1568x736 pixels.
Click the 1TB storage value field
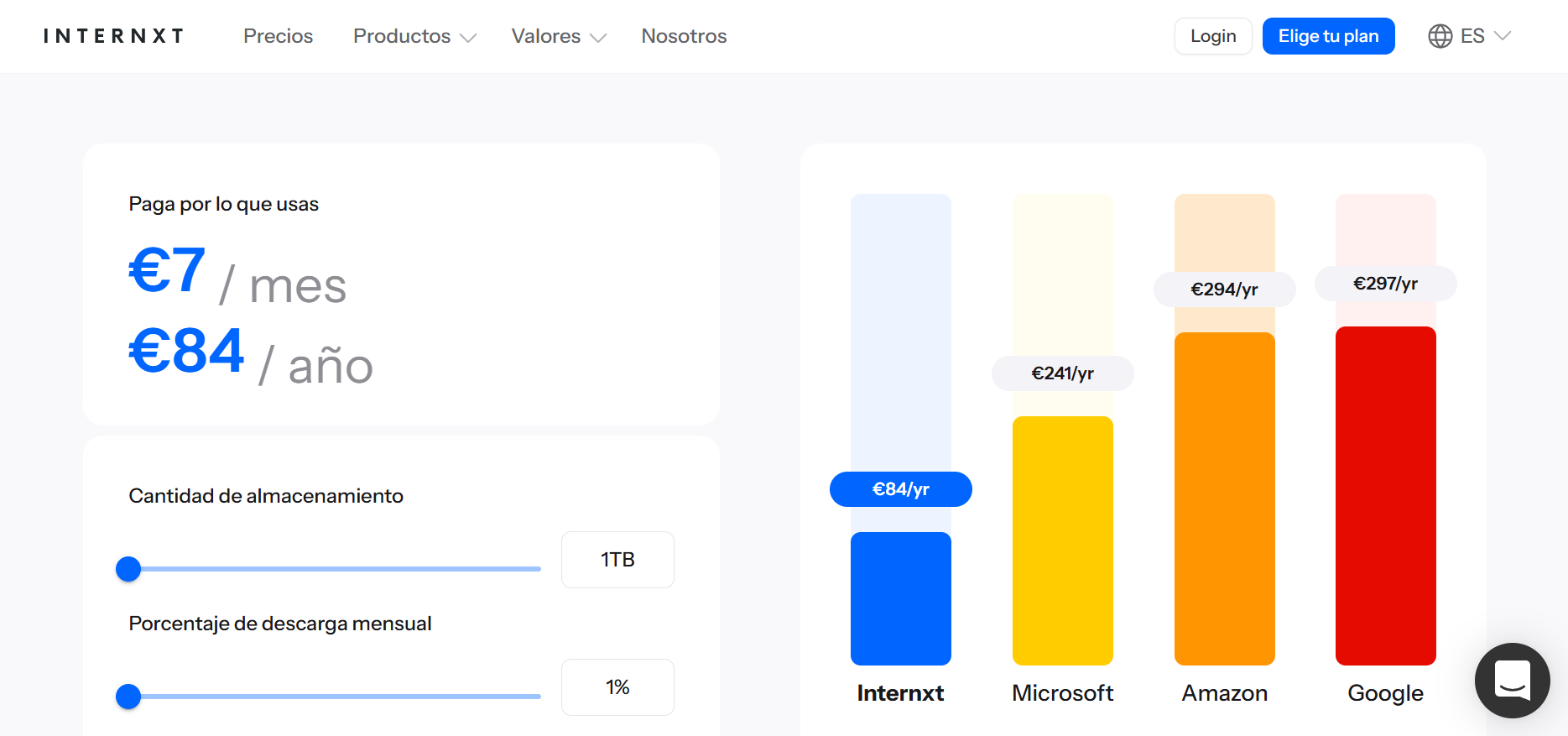(x=617, y=560)
